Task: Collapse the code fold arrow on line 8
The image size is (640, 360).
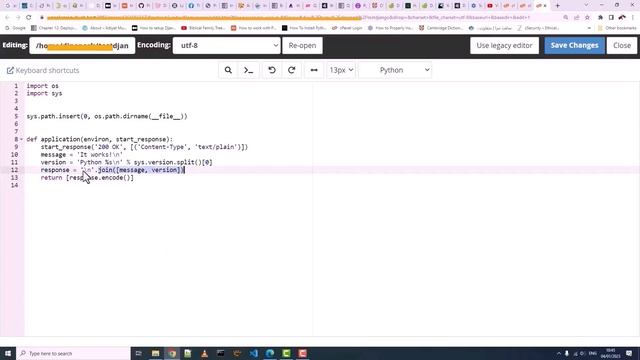Action: (22, 140)
